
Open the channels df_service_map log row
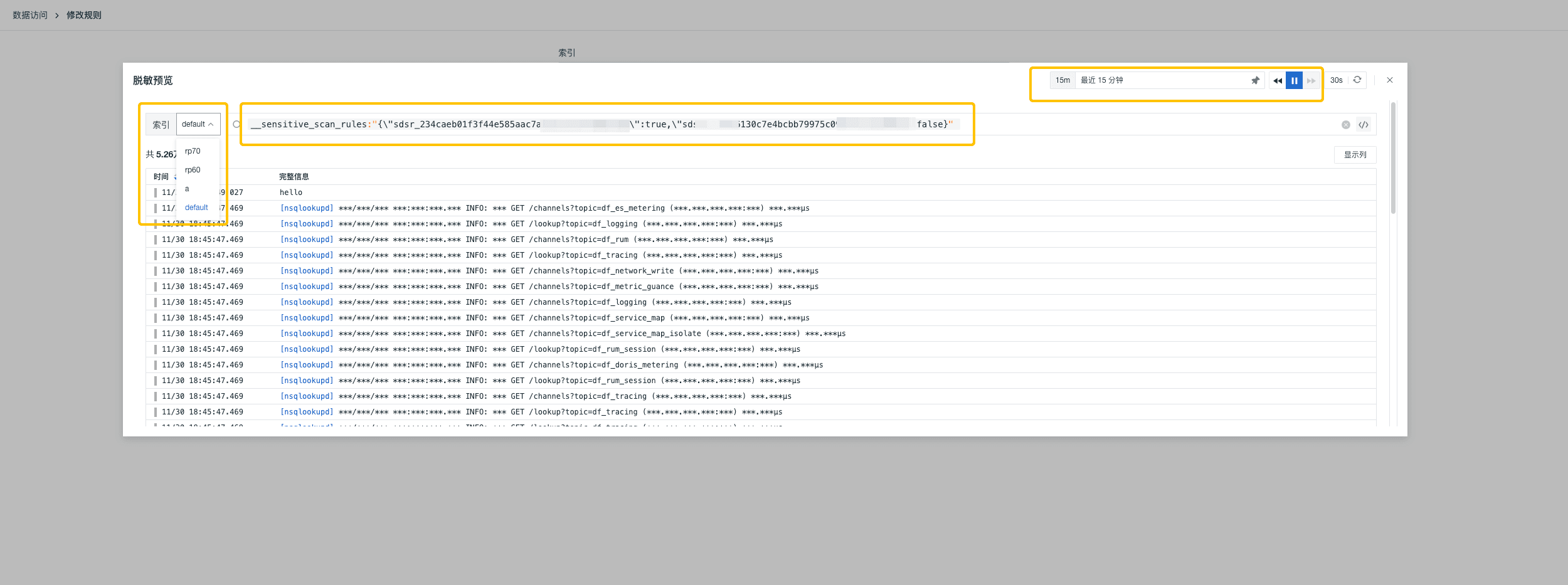pos(761,318)
